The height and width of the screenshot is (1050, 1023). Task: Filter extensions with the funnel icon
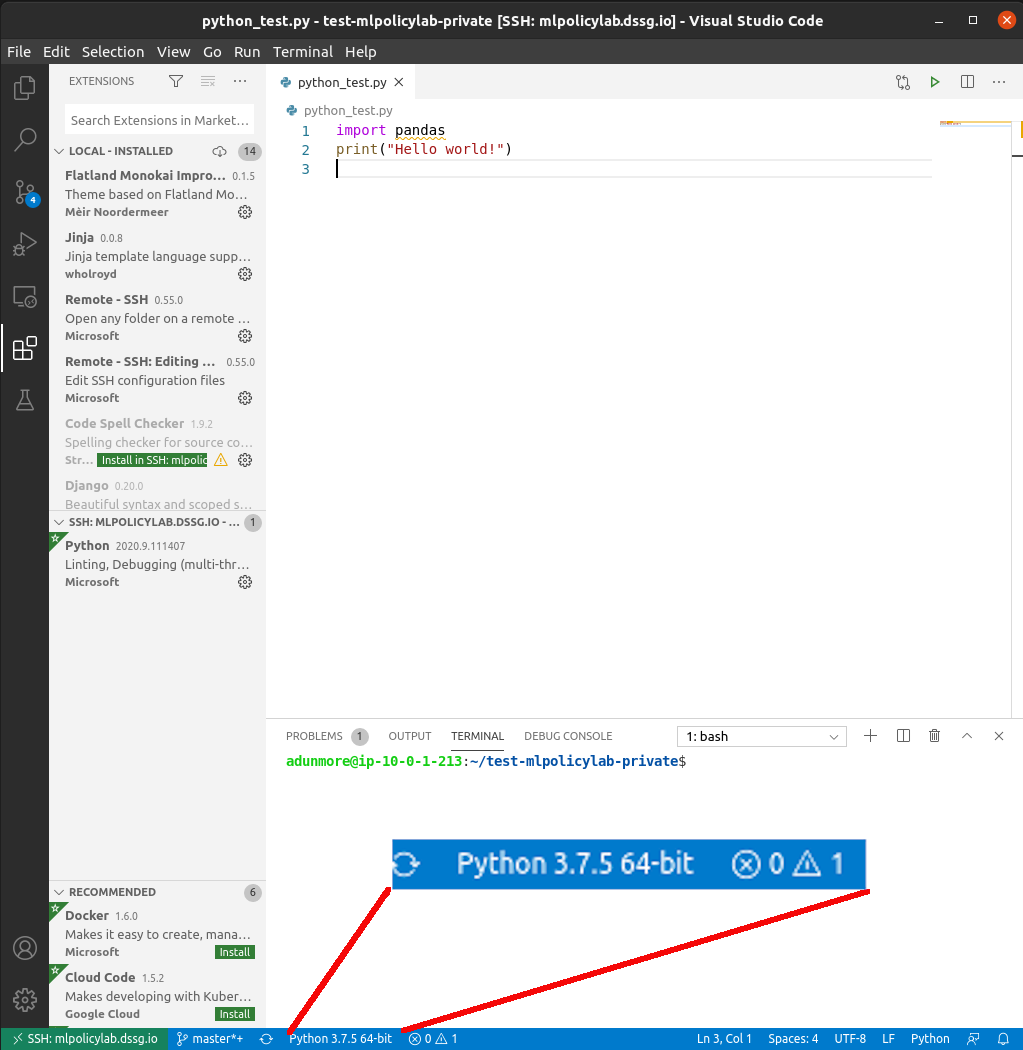(x=176, y=81)
